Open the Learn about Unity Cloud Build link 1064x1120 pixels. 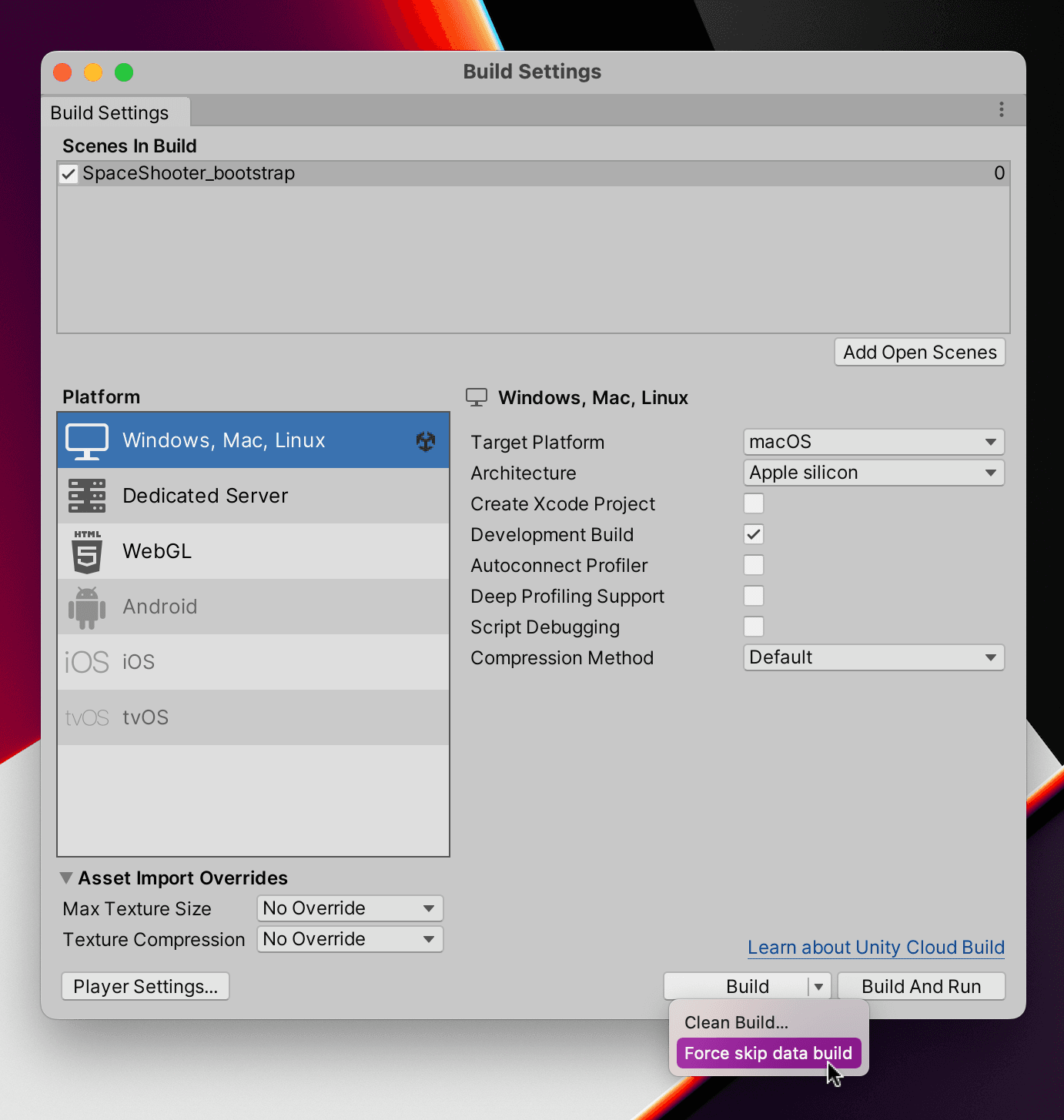pyautogui.click(x=876, y=948)
